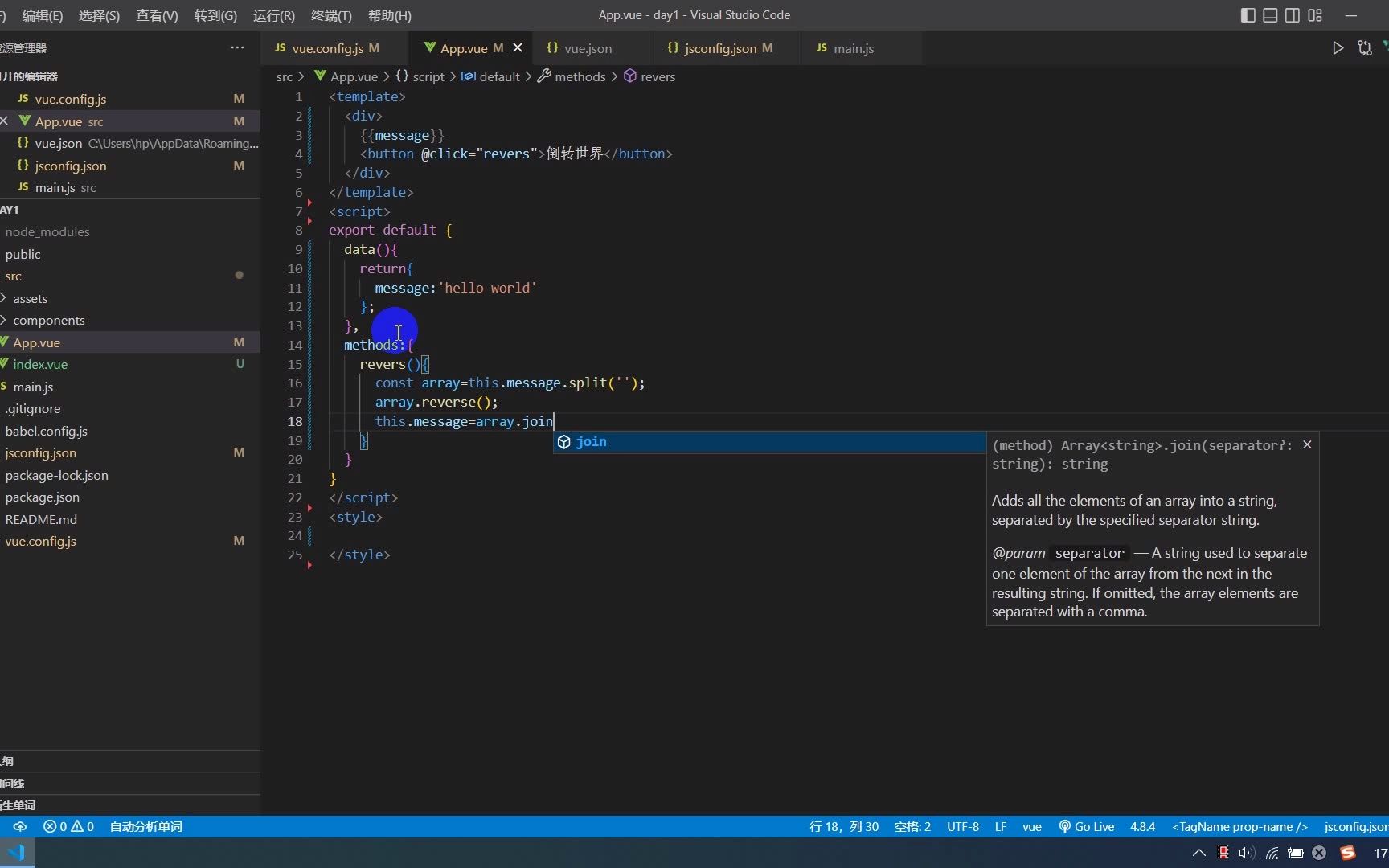Change indentation setting 空格: 2
Image resolution: width=1389 pixels, height=868 pixels.
pos(912,826)
